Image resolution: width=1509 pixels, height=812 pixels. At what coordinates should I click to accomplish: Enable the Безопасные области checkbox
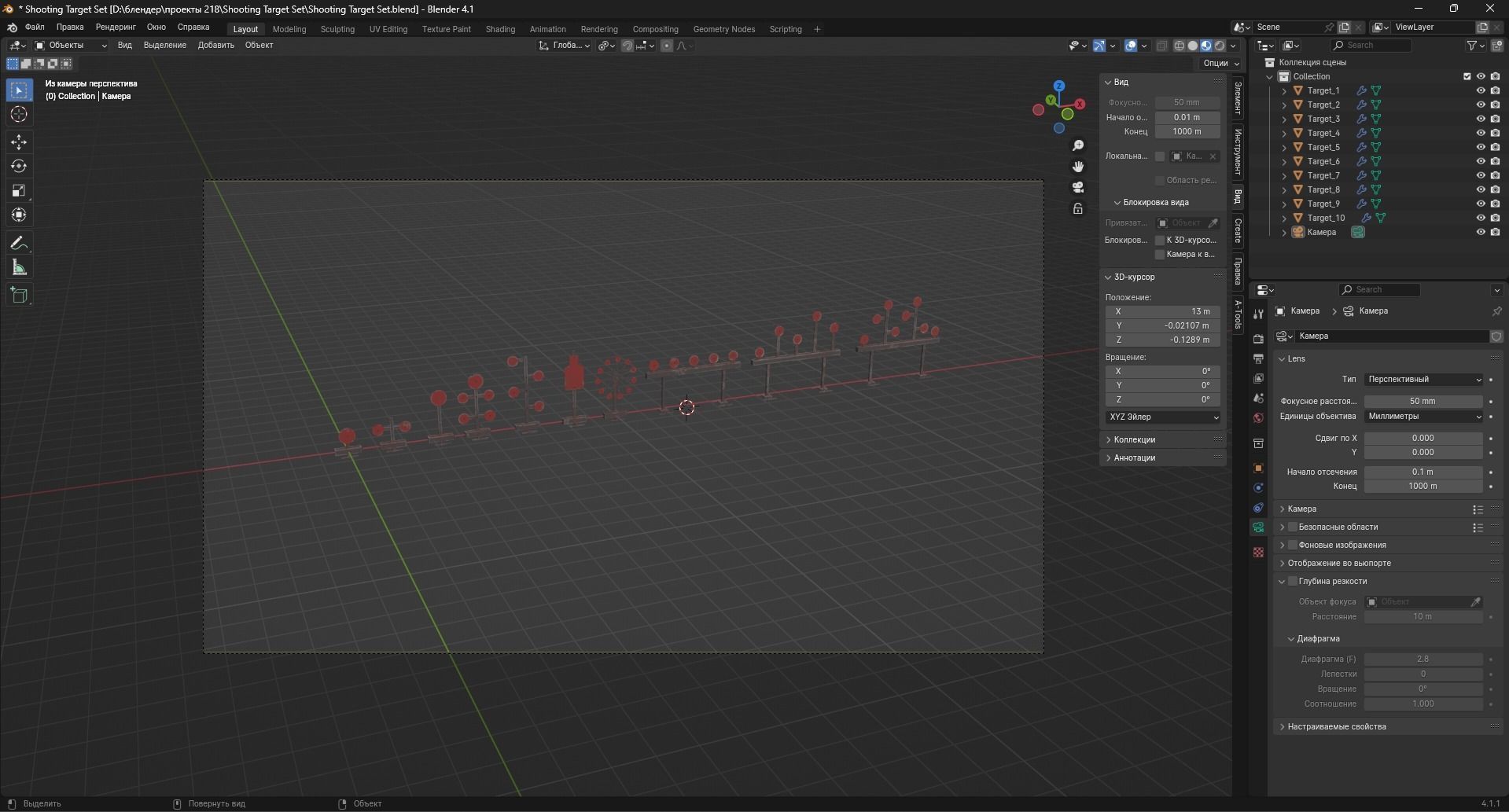(x=1292, y=527)
